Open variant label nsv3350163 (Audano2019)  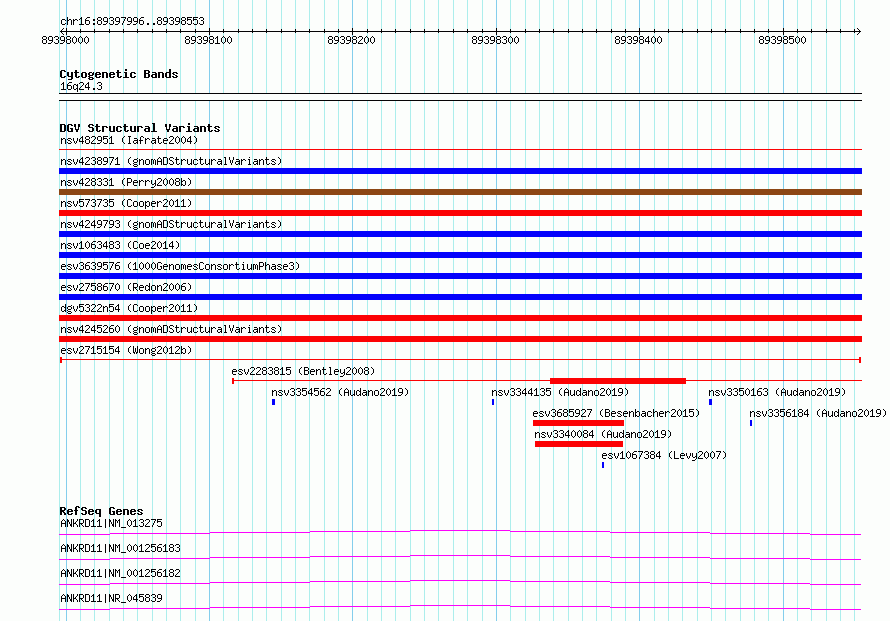click(x=777, y=392)
